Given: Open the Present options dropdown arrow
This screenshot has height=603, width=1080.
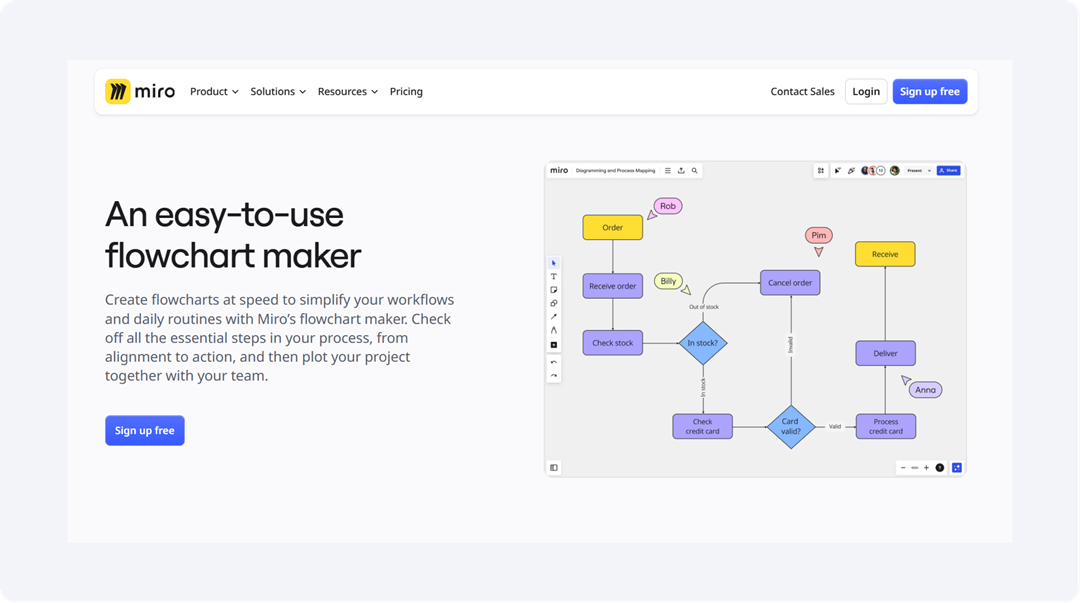Looking at the screenshot, I should pos(929,170).
